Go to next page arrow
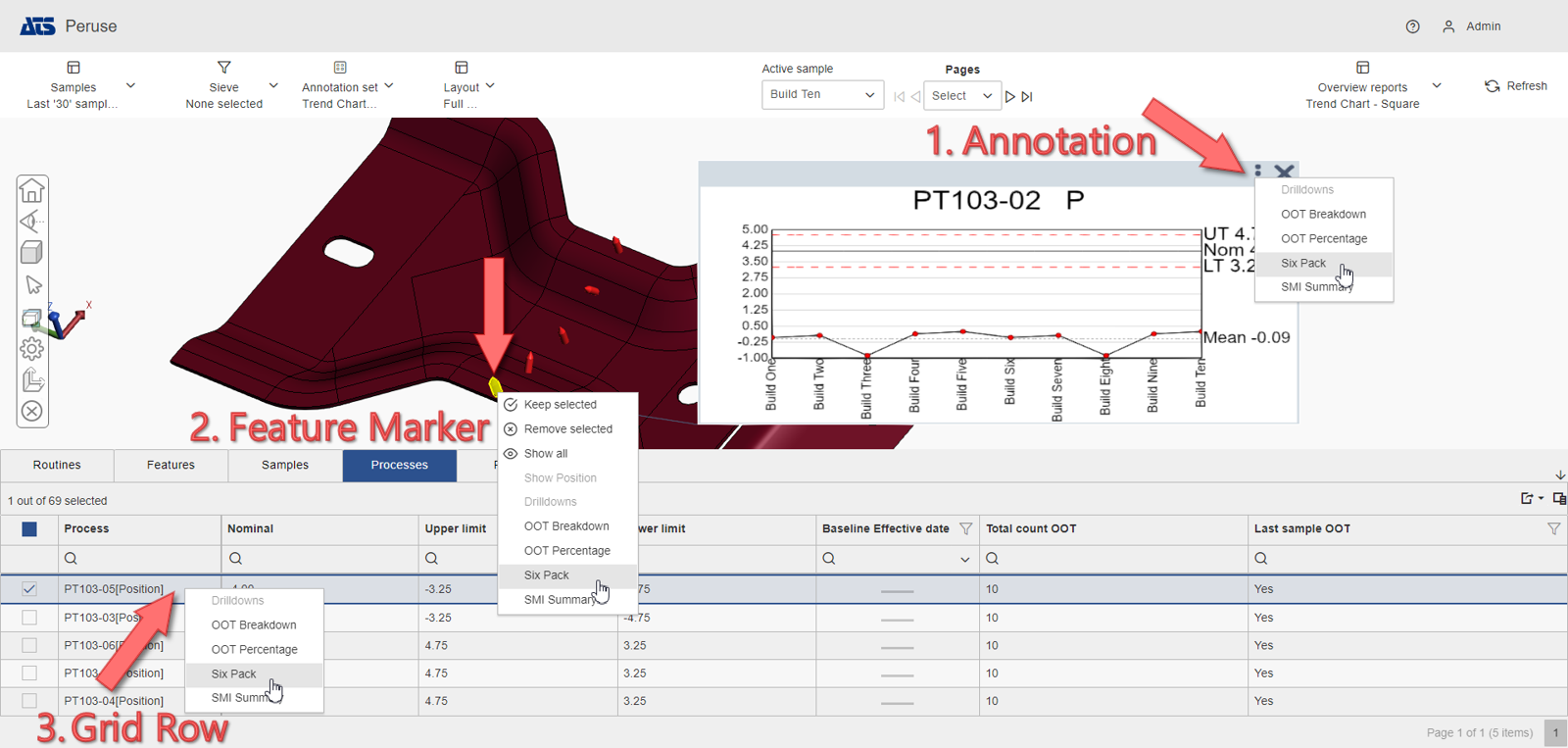This screenshot has height=748, width=1568. (x=1010, y=96)
